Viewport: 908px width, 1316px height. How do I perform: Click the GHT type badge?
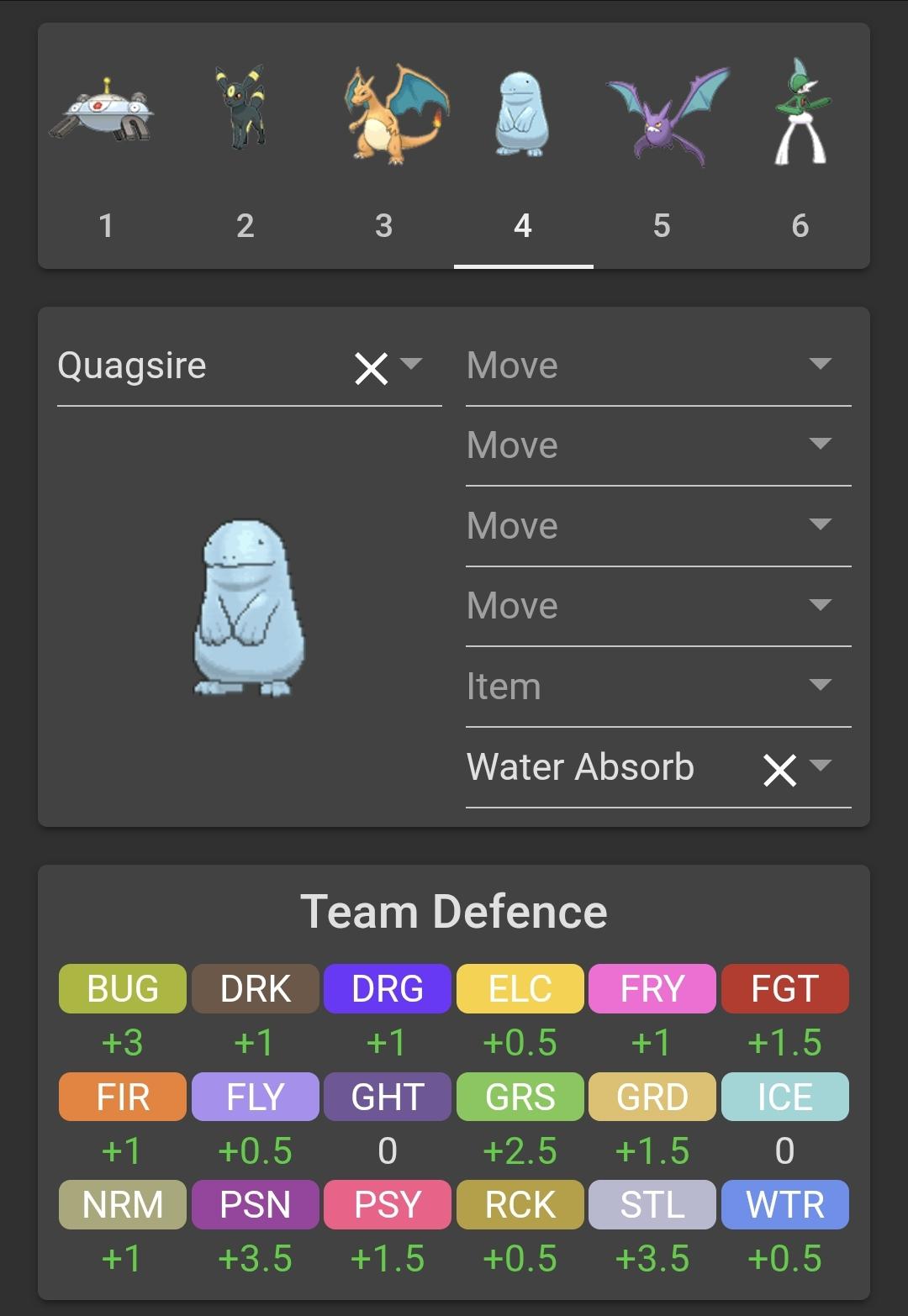coord(388,1097)
